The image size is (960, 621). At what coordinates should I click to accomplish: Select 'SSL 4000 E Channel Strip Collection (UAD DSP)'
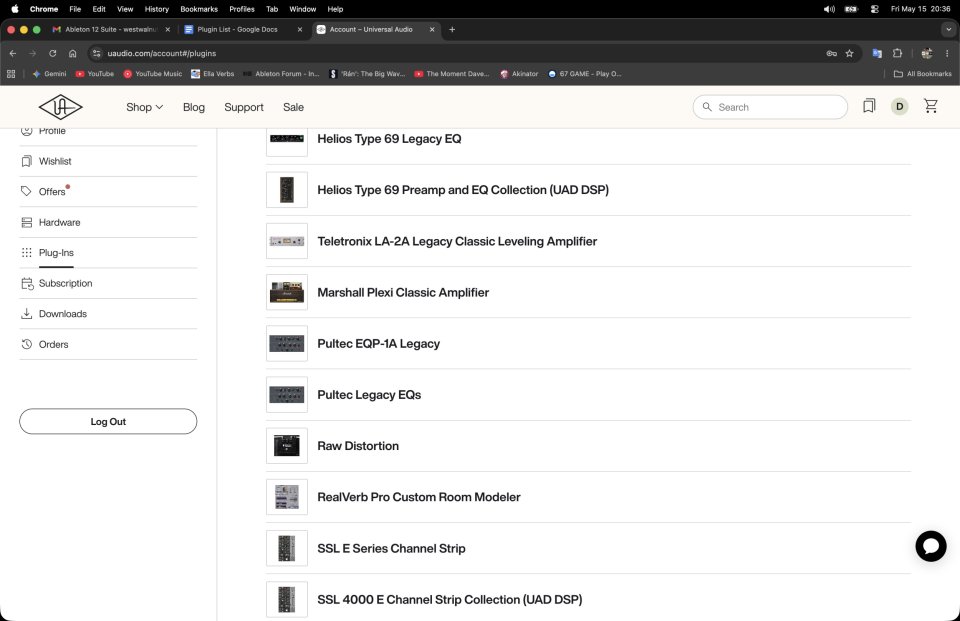pos(449,600)
